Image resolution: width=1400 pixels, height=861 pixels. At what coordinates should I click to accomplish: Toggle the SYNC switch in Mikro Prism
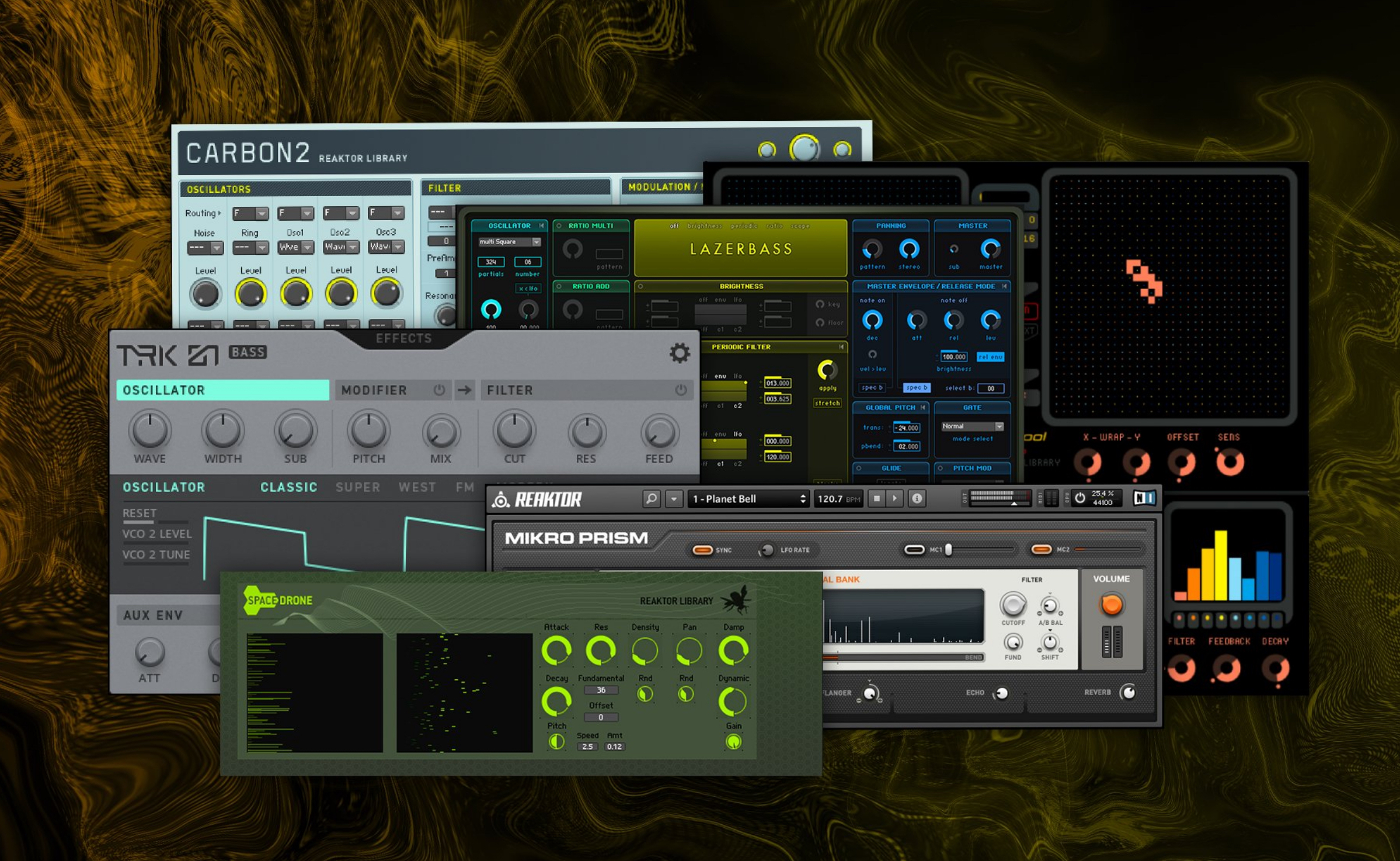coord(702,550)
